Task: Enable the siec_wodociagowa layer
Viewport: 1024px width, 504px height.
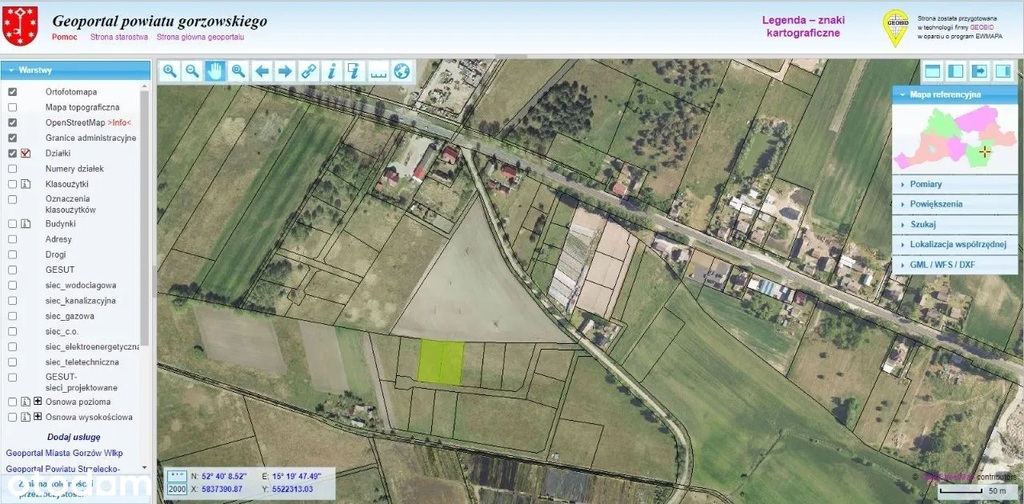Action: point(12,285)
